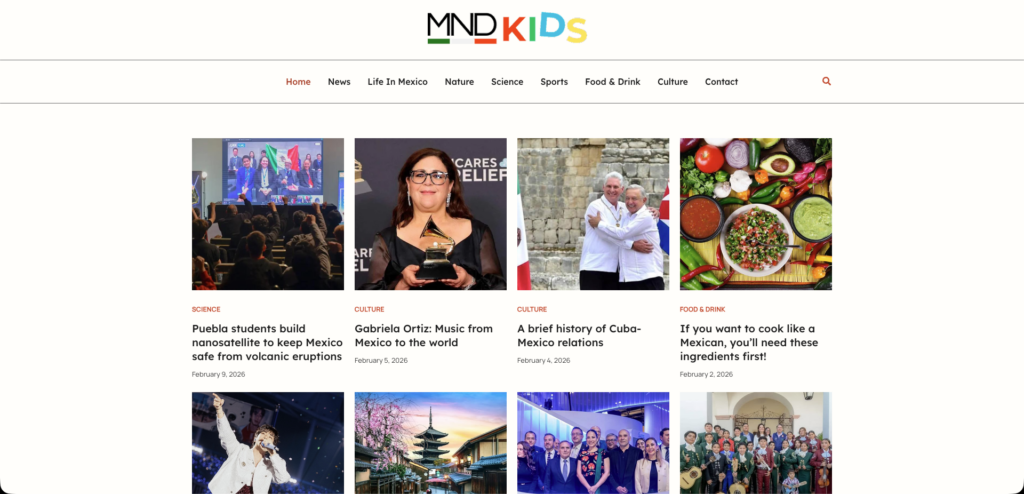Open Life In Mexico menu
The height and width of the screenshot is (494, 1024).
(x=397, y=82)
